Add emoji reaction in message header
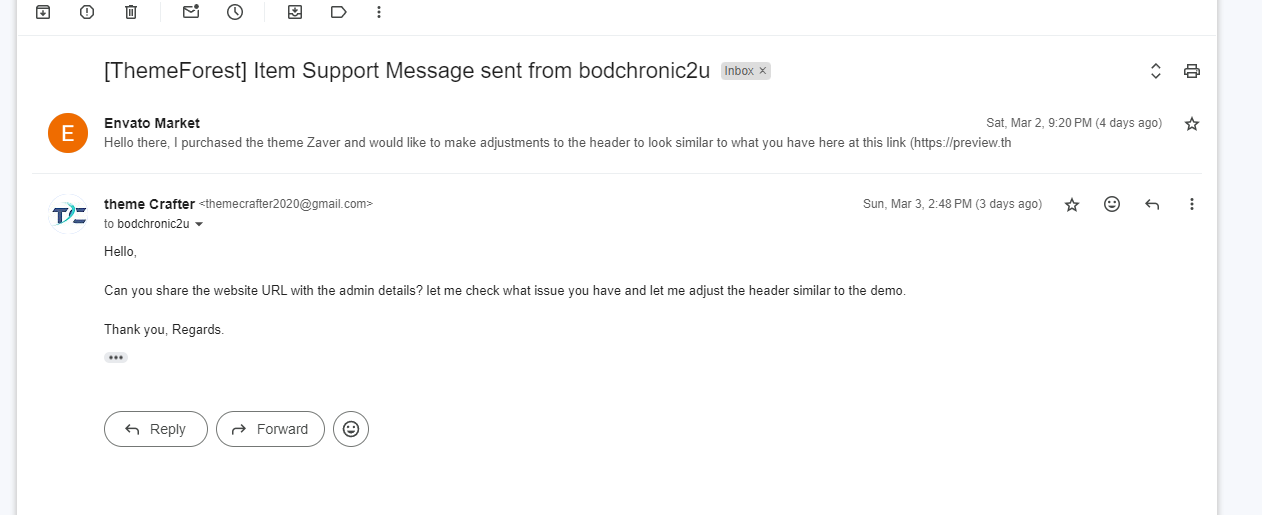Screen dimensions: 1262x515 tap(1112, 204)
